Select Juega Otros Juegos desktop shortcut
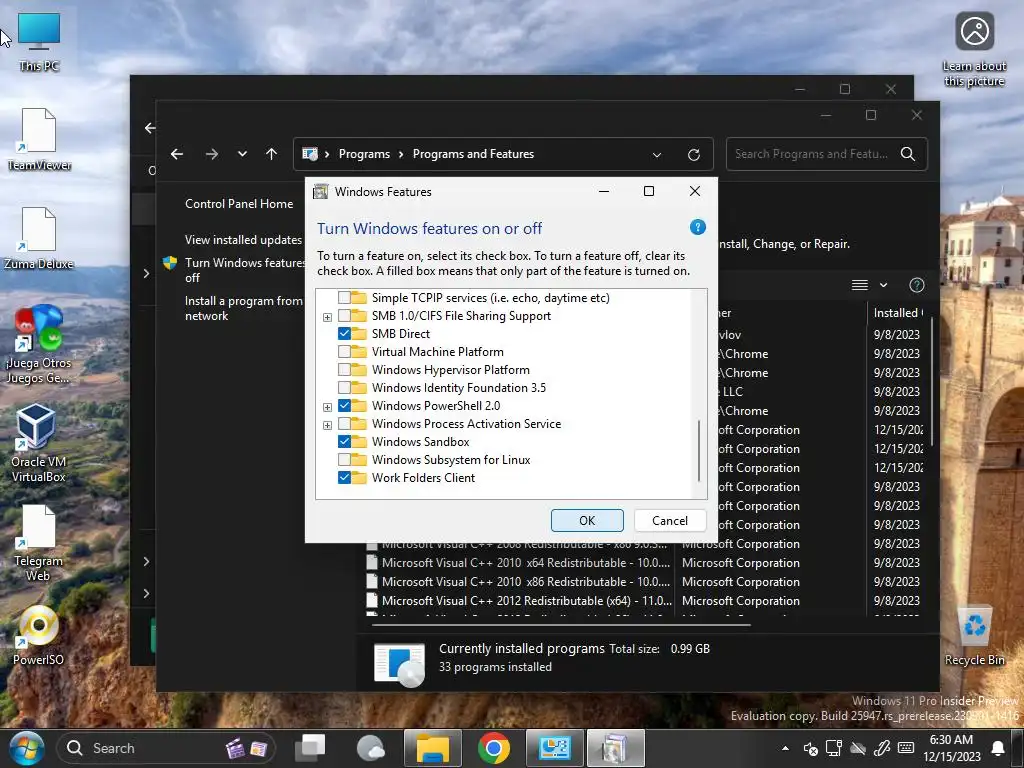The width and height of the screenshot is (1024, 768). pos(39,345)
